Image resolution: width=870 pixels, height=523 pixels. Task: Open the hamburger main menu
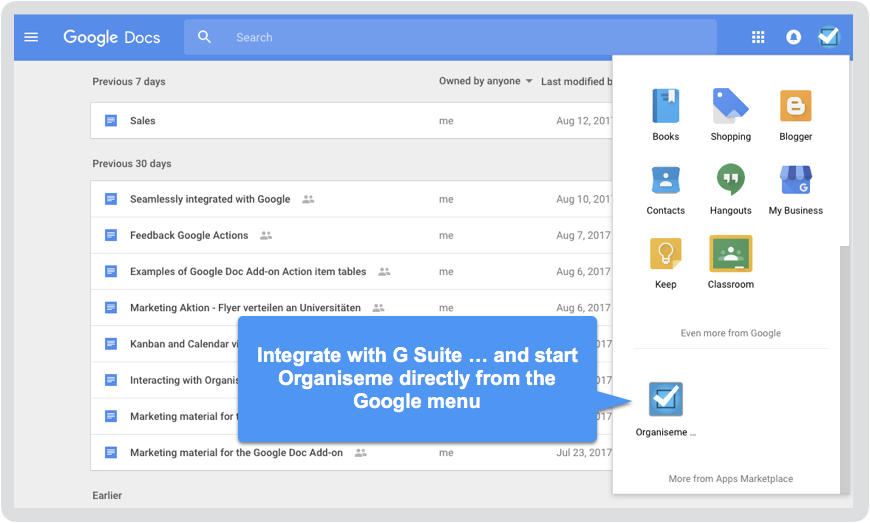[x=31, y=37]
